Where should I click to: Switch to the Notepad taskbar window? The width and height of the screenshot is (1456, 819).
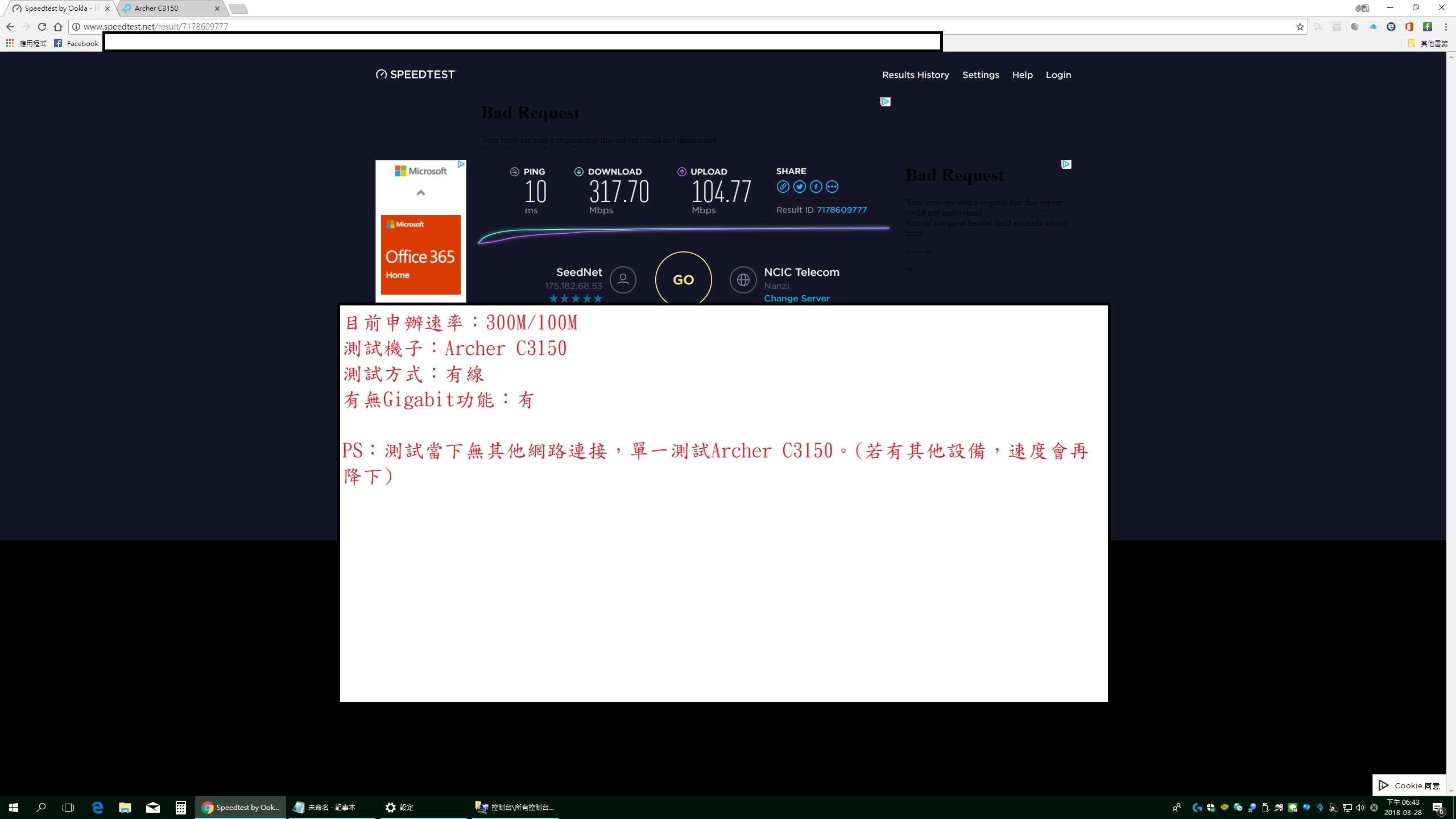click(x=332, y=808)
